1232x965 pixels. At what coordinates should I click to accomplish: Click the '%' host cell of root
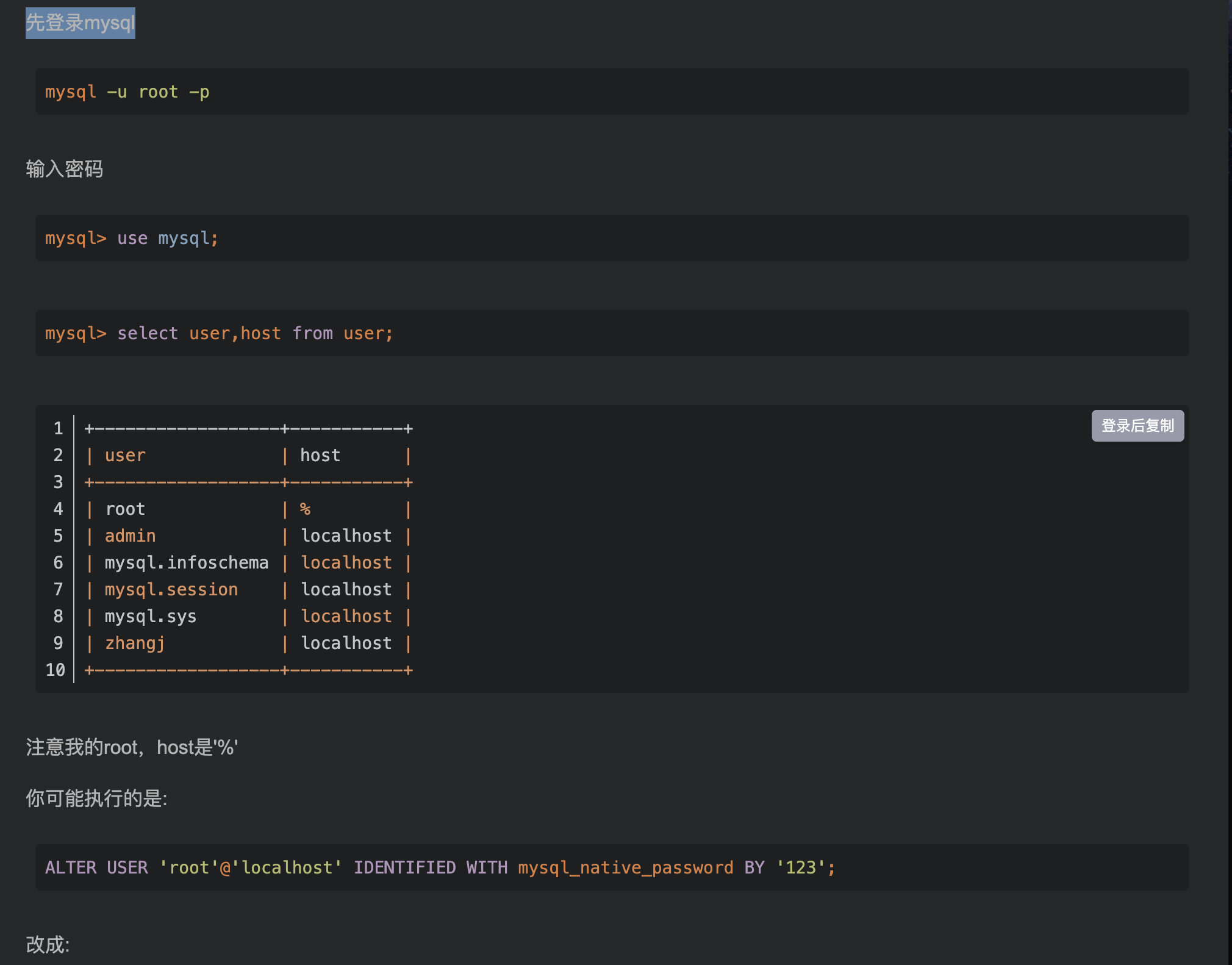coord(305,509)
